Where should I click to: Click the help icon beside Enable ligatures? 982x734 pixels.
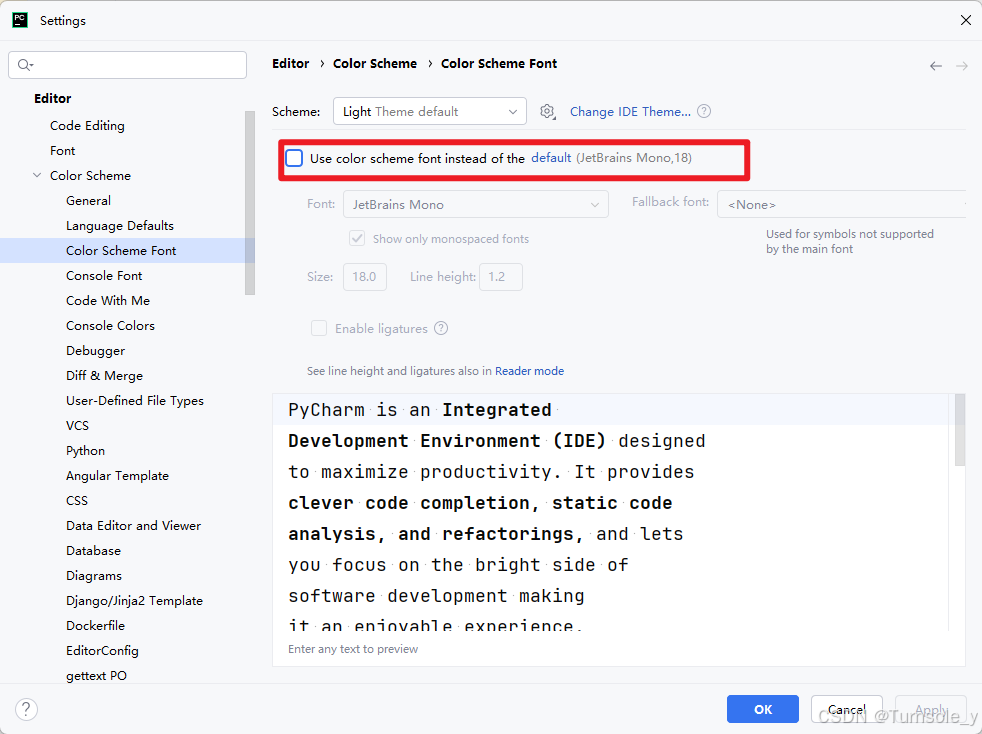tap(441, 328)
